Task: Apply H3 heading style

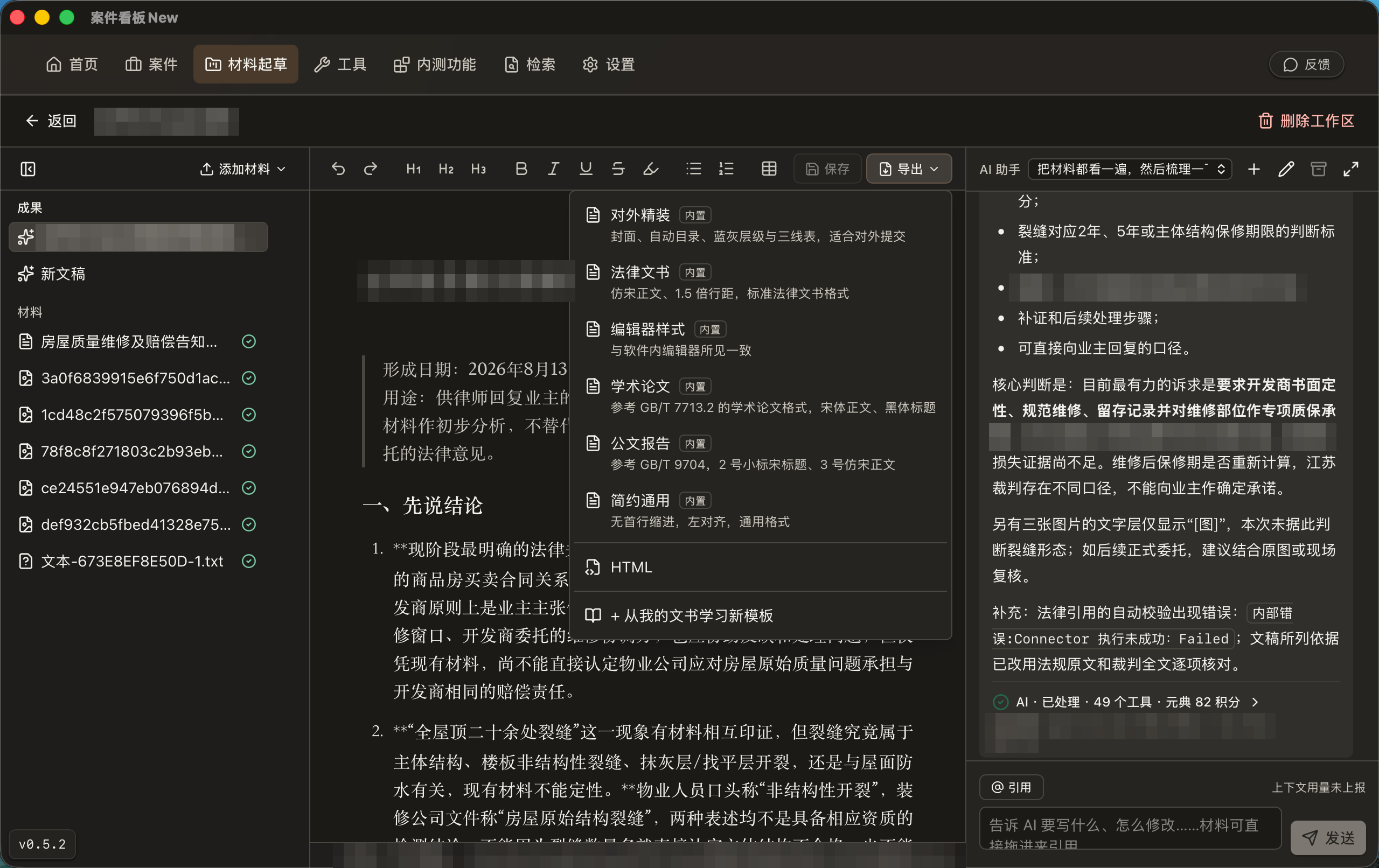Action: click(478, 169)
